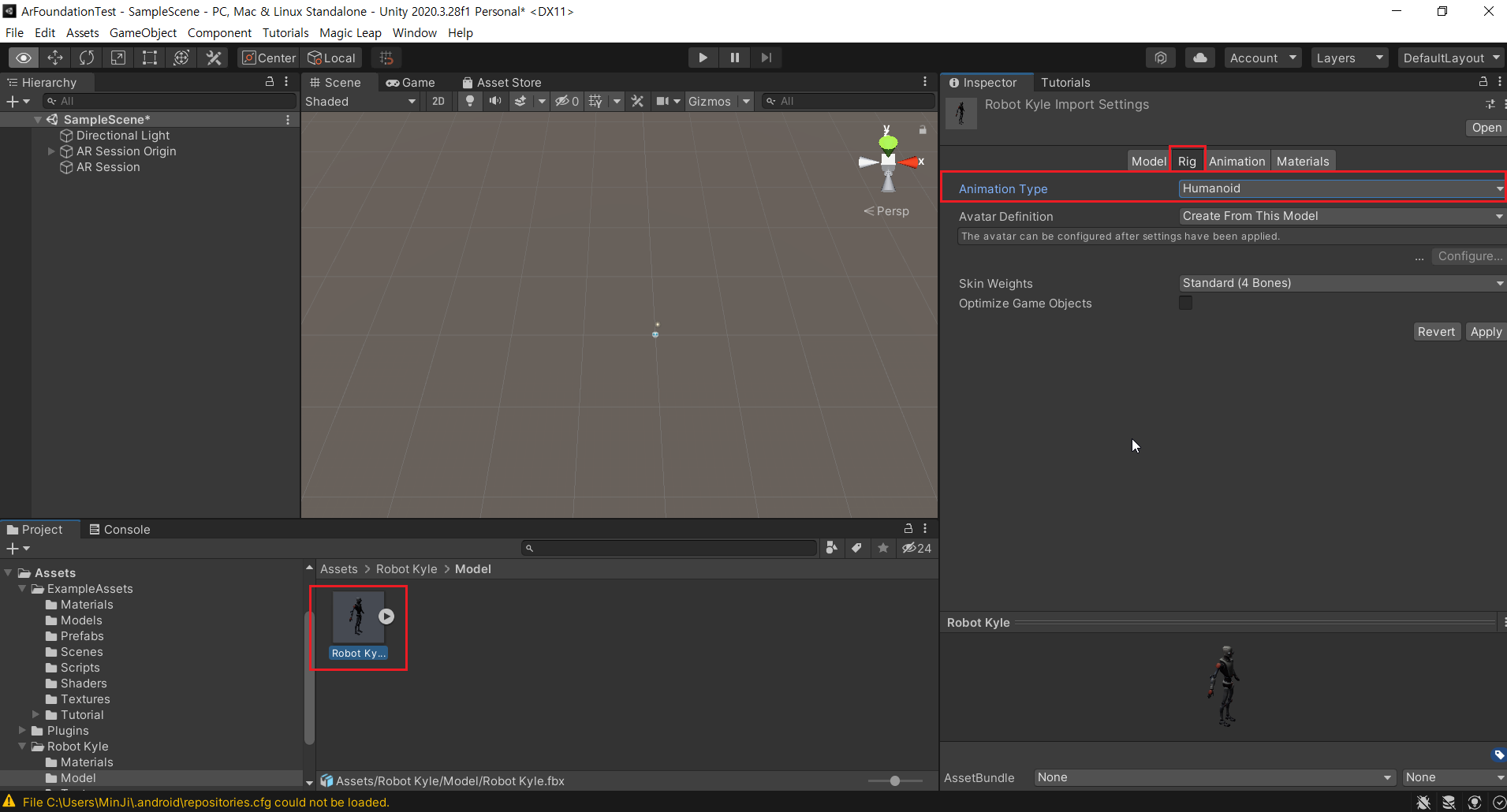Click the Project panel icon size slider
This screenshot has height=812, width=1507.
[x=895, y=780]
